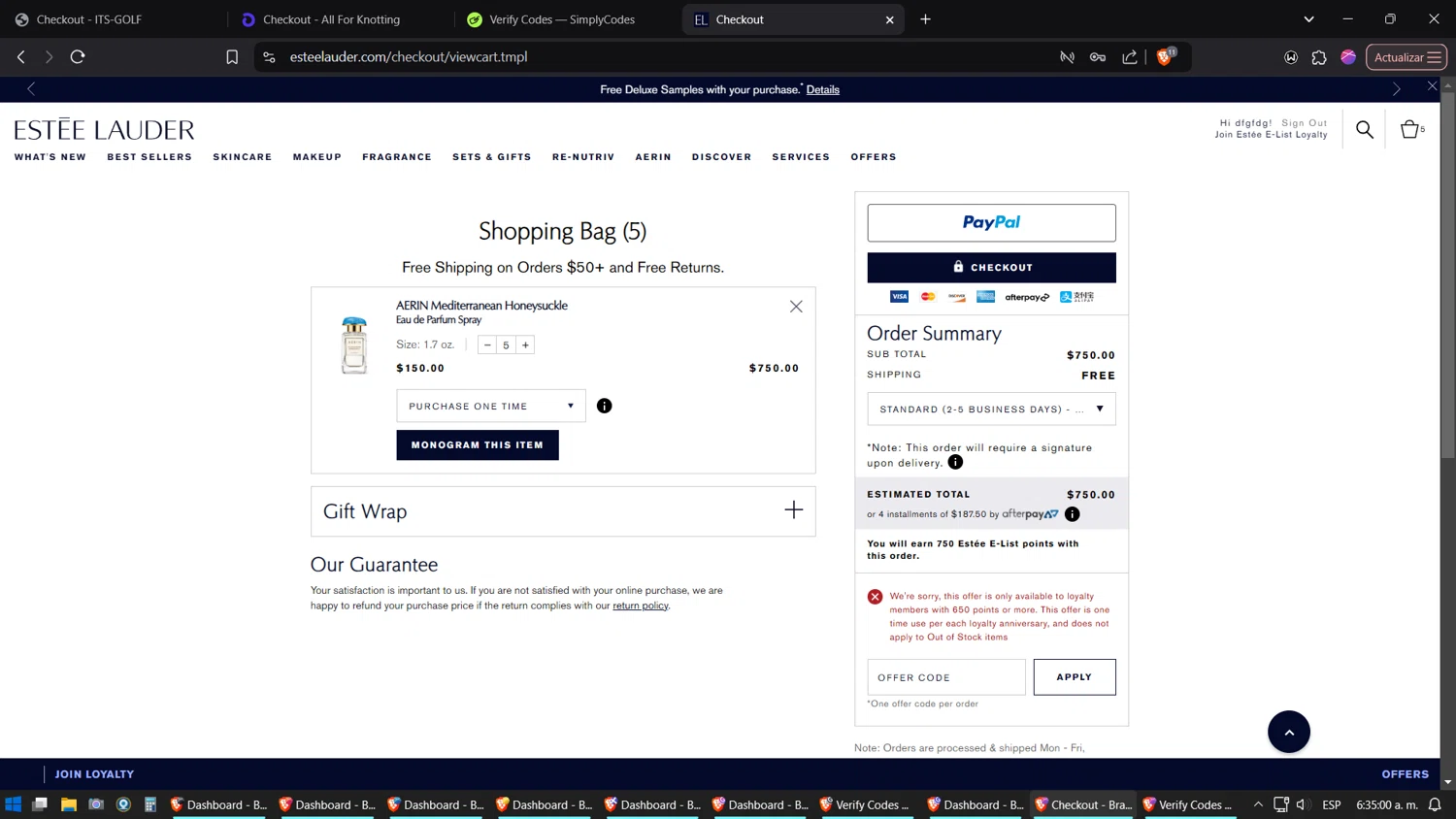Click the signature note info icon
The width and height of the screenshot is (1456, 819).
pos(955,462)
